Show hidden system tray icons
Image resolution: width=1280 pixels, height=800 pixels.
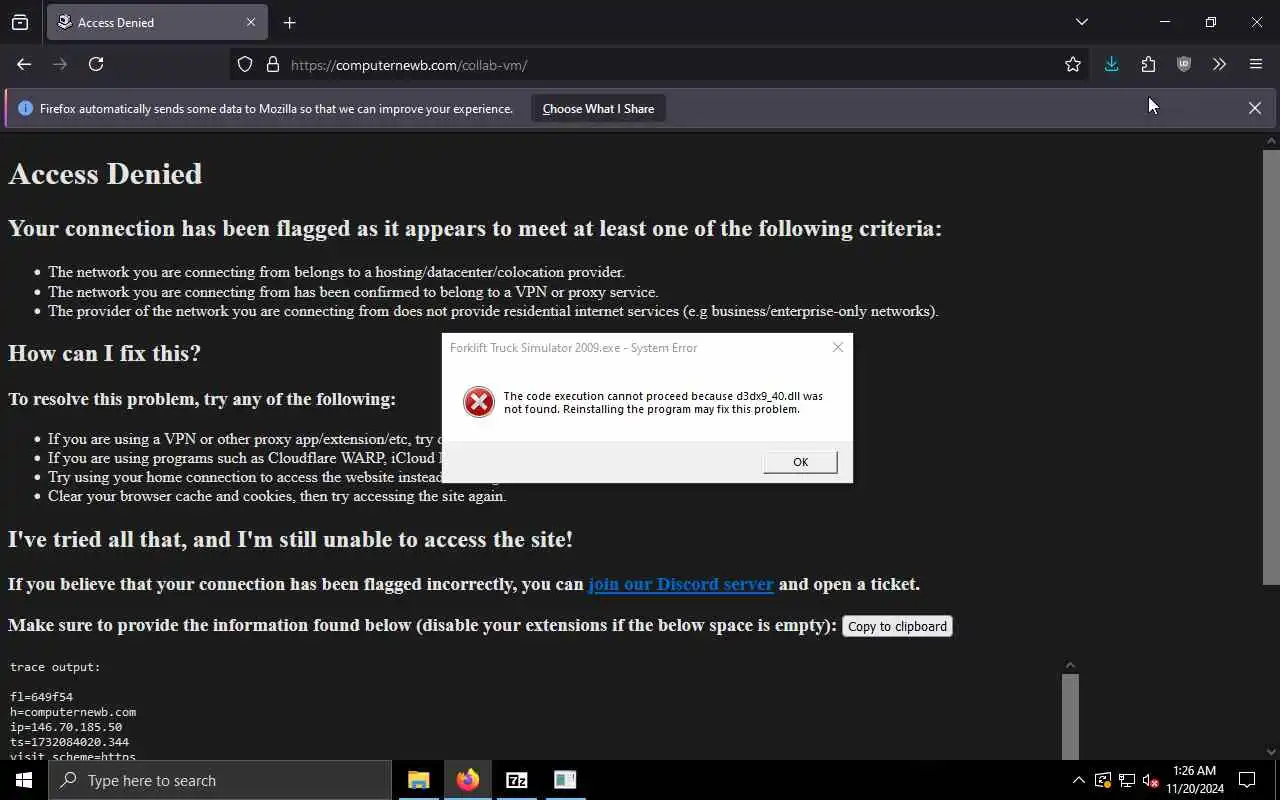(1078, 780)
